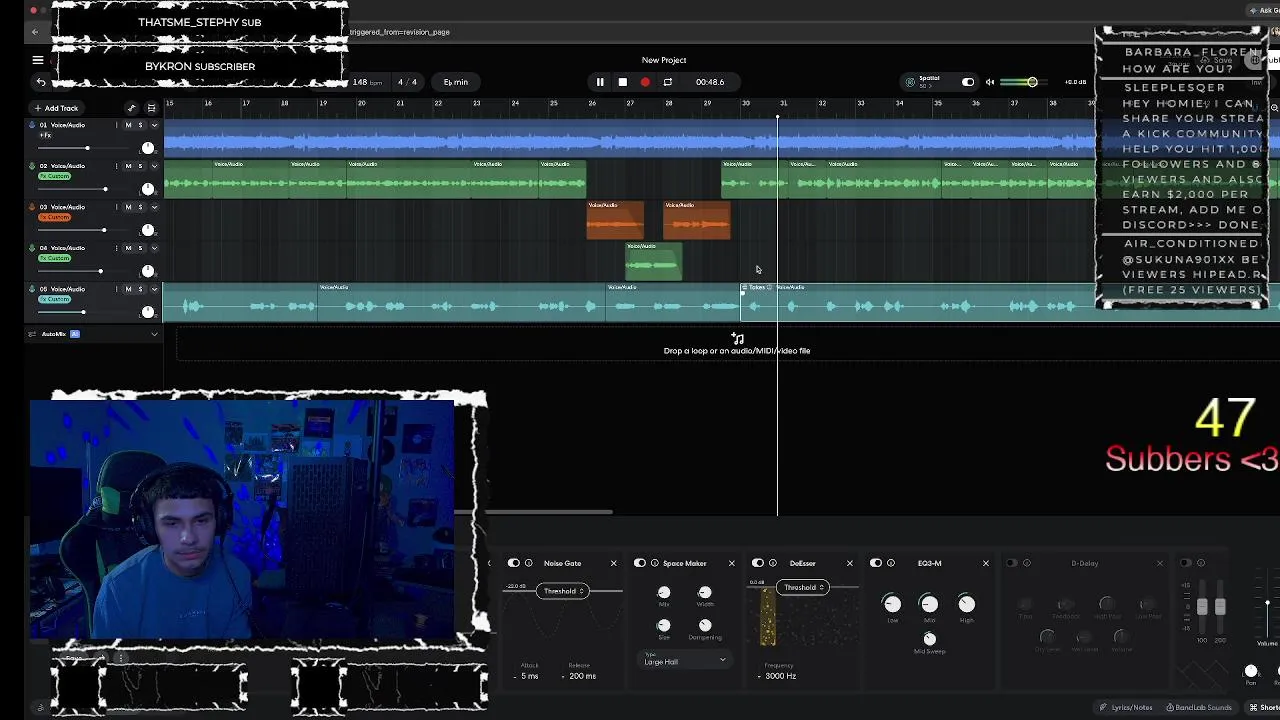Toggle the DeEsser power switch
Viewport: 1280px width, 720px height.
tap(758, 563)
